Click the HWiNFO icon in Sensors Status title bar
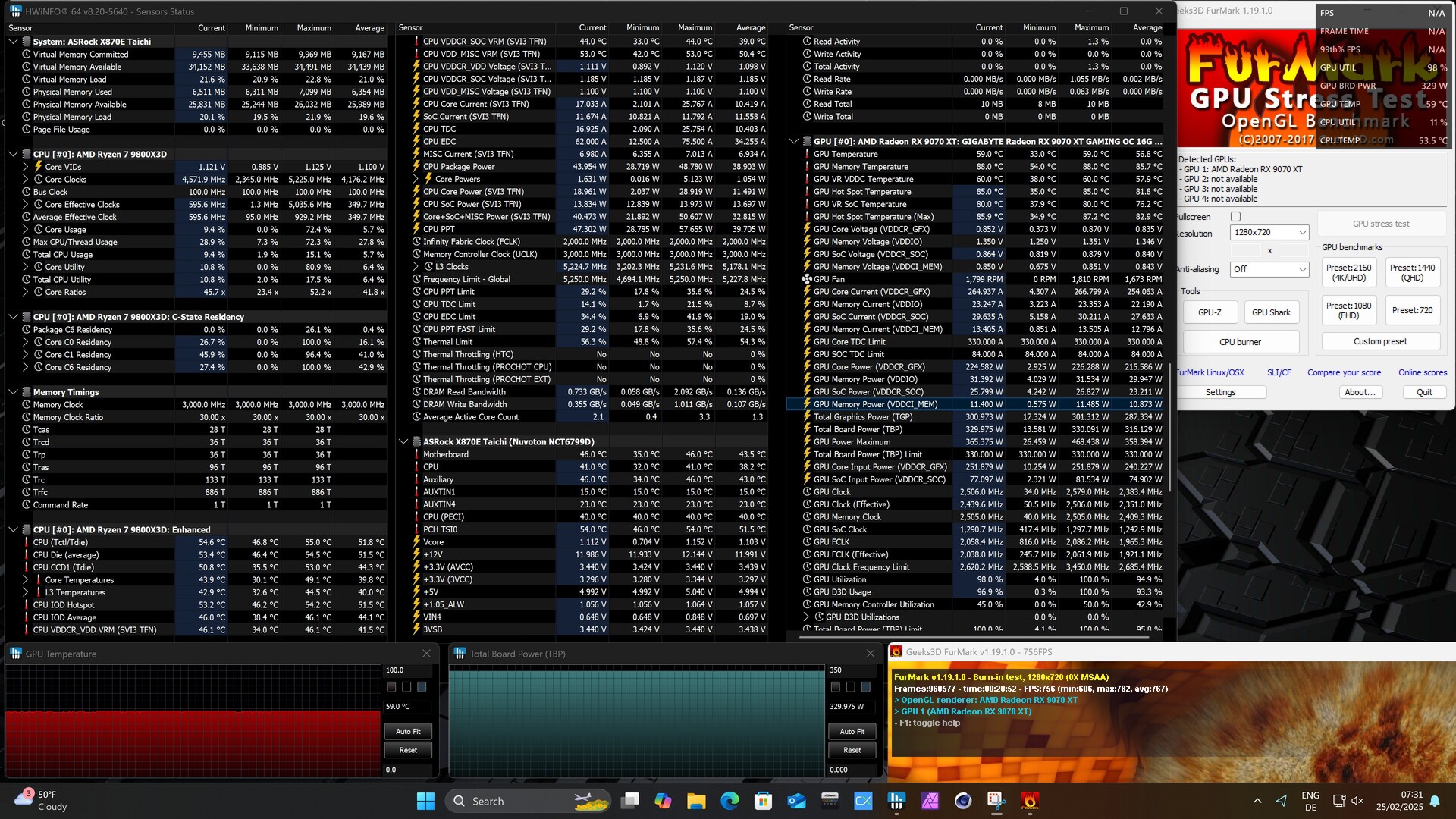The width and height of the screenshot is (1456, 819). click(x=15, y=11)
